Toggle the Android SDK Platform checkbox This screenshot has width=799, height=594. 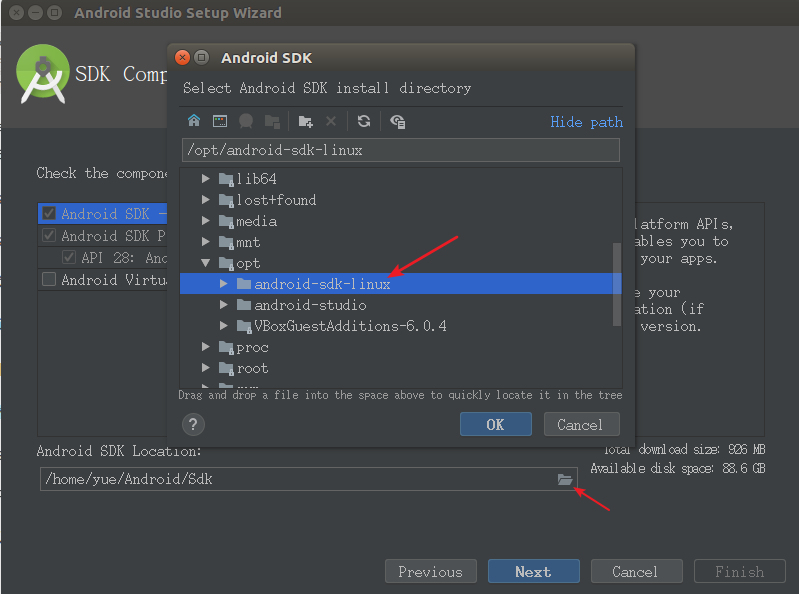click(49, 235)
